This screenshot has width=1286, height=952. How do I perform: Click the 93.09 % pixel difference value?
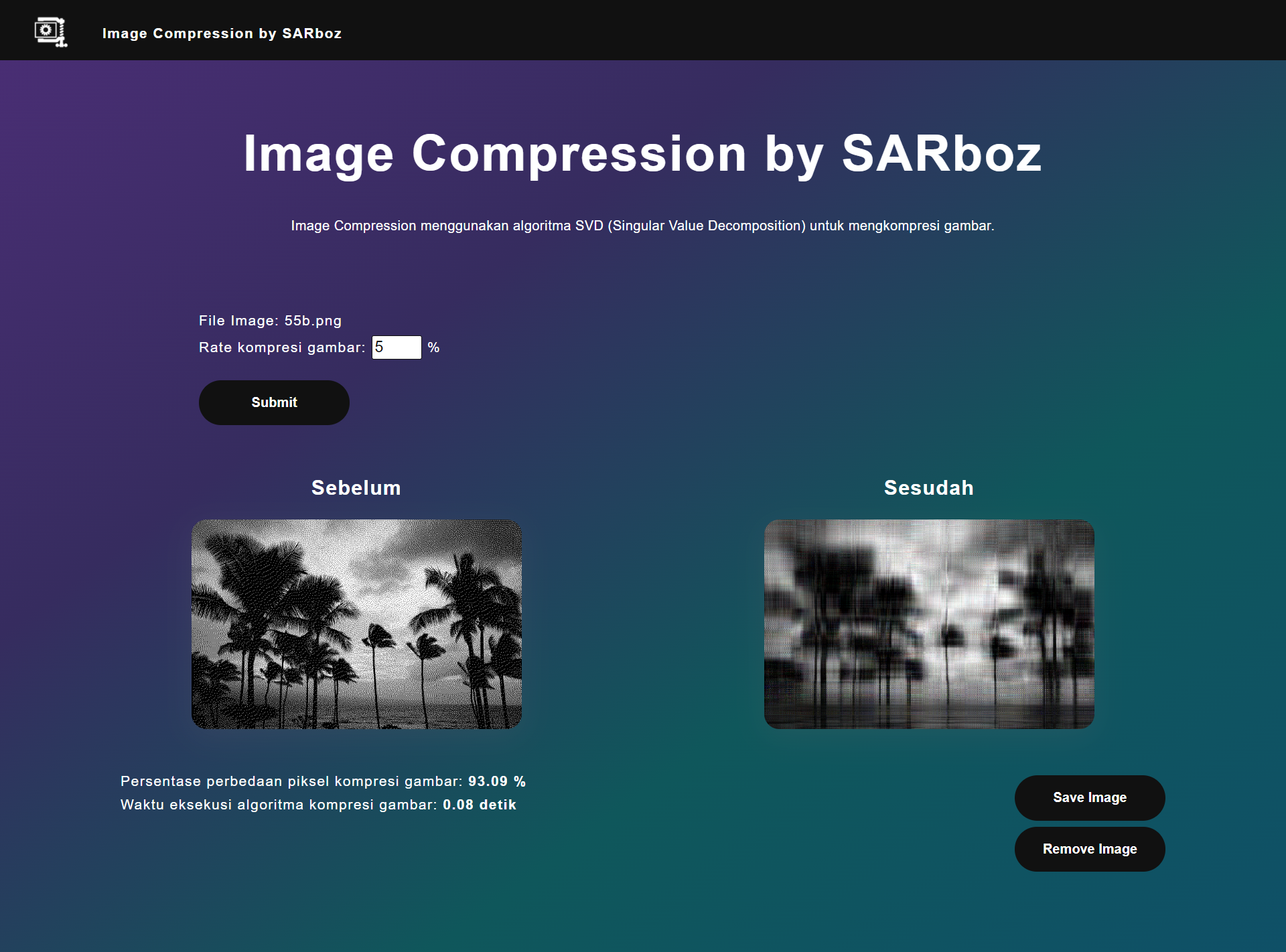coord(496,781)
